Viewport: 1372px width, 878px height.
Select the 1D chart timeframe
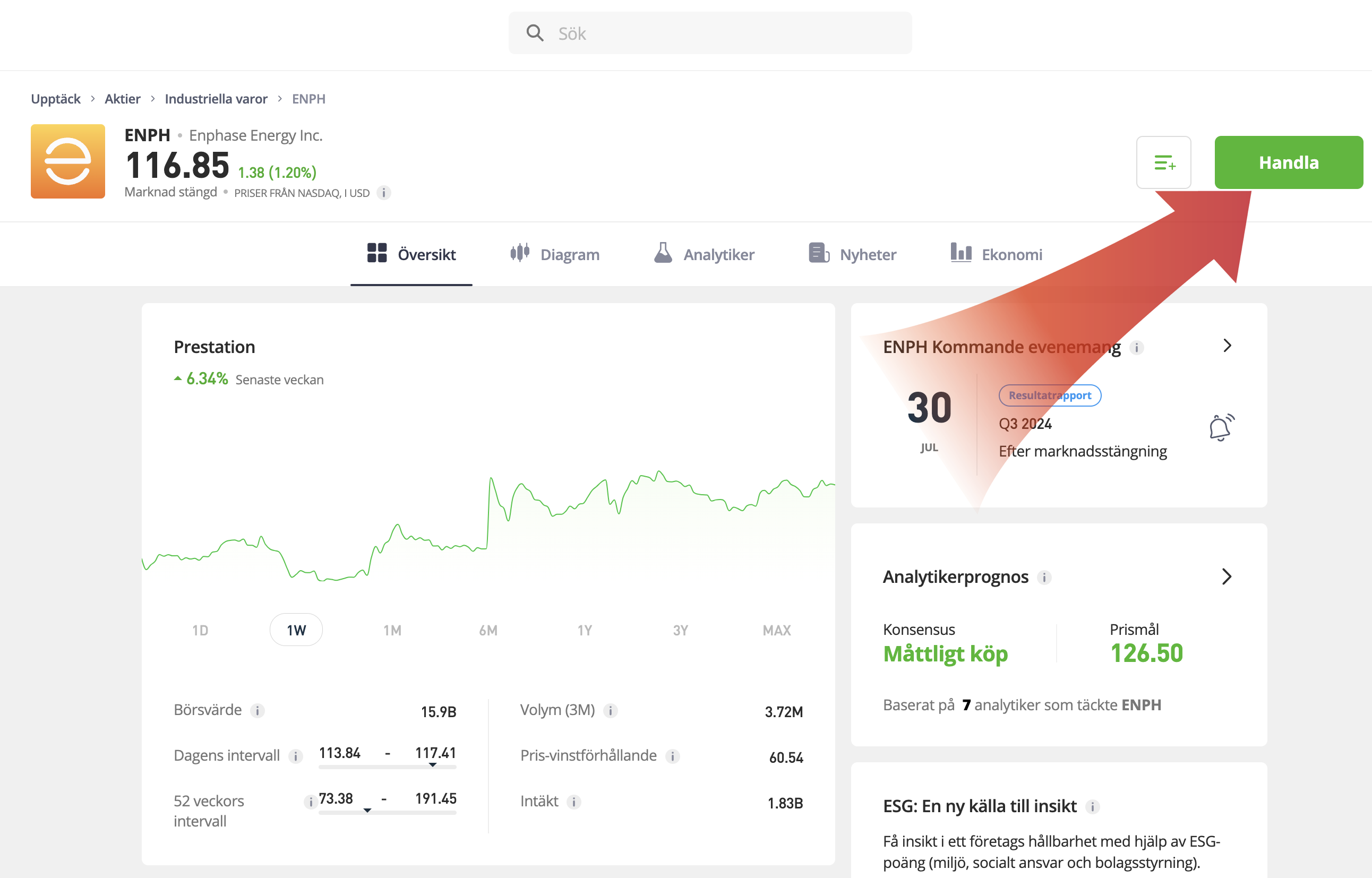pos(200,630)
